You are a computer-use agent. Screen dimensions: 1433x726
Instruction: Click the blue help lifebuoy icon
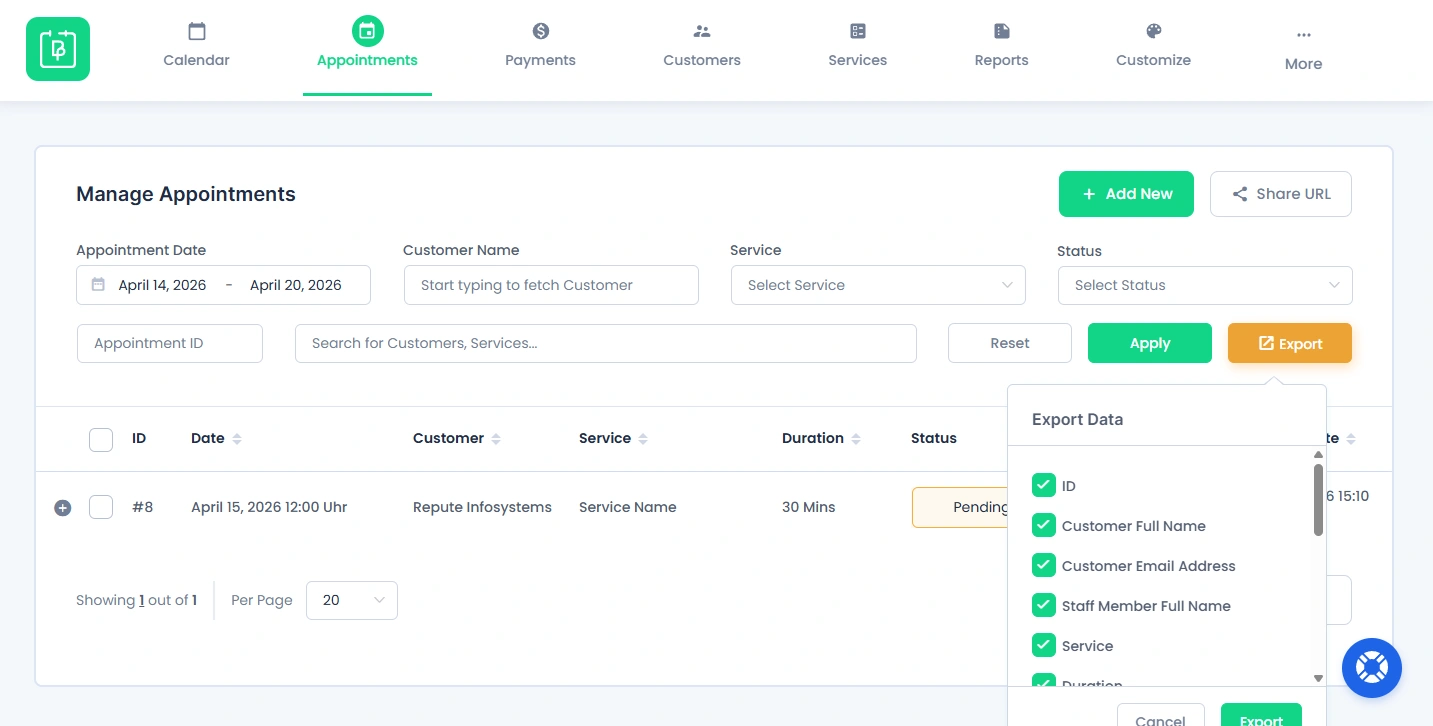point(1372,668)
